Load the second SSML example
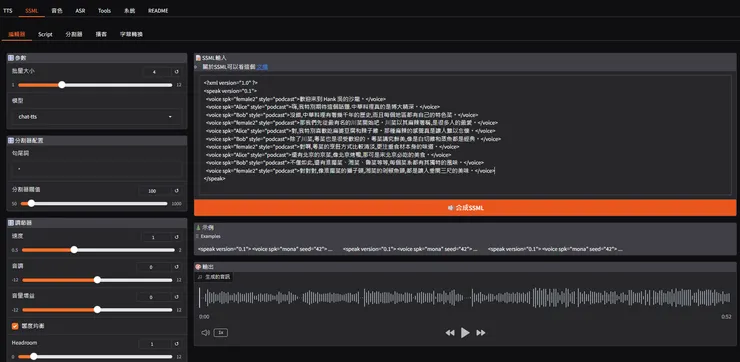This screenshot has width=740, height=362. click(x=410, y=249)
